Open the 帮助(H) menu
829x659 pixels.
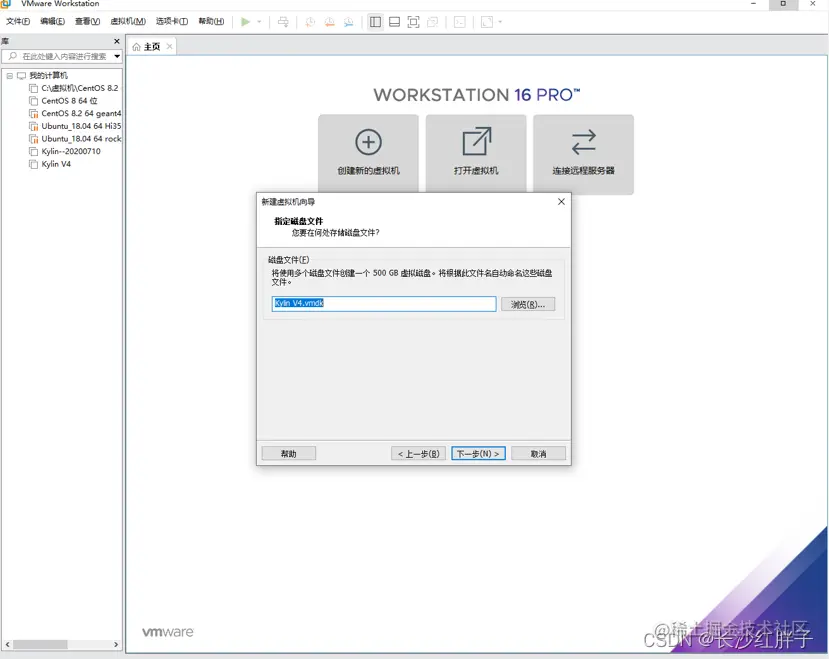(x=211, y=21)
